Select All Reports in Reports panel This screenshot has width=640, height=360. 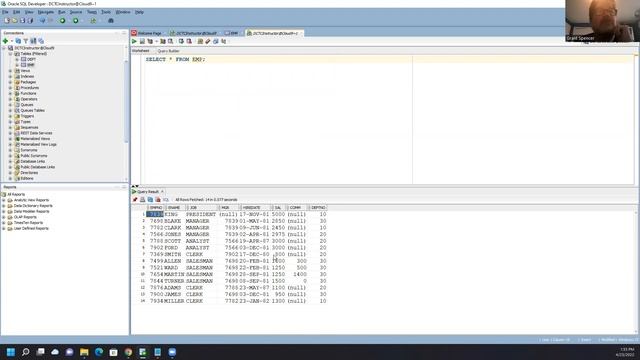point(16,194)
